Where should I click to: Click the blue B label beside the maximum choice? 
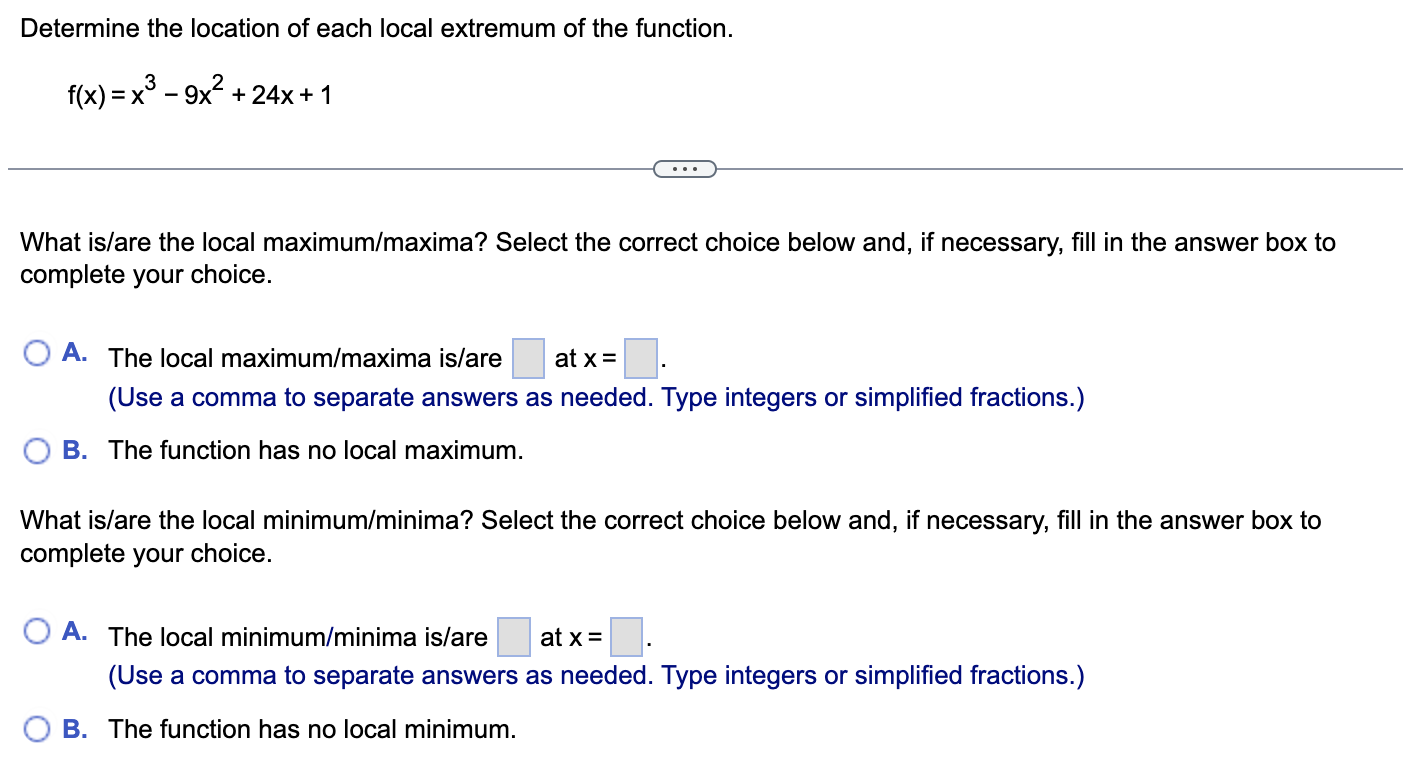pyautogui.click(x=74, y=451)
